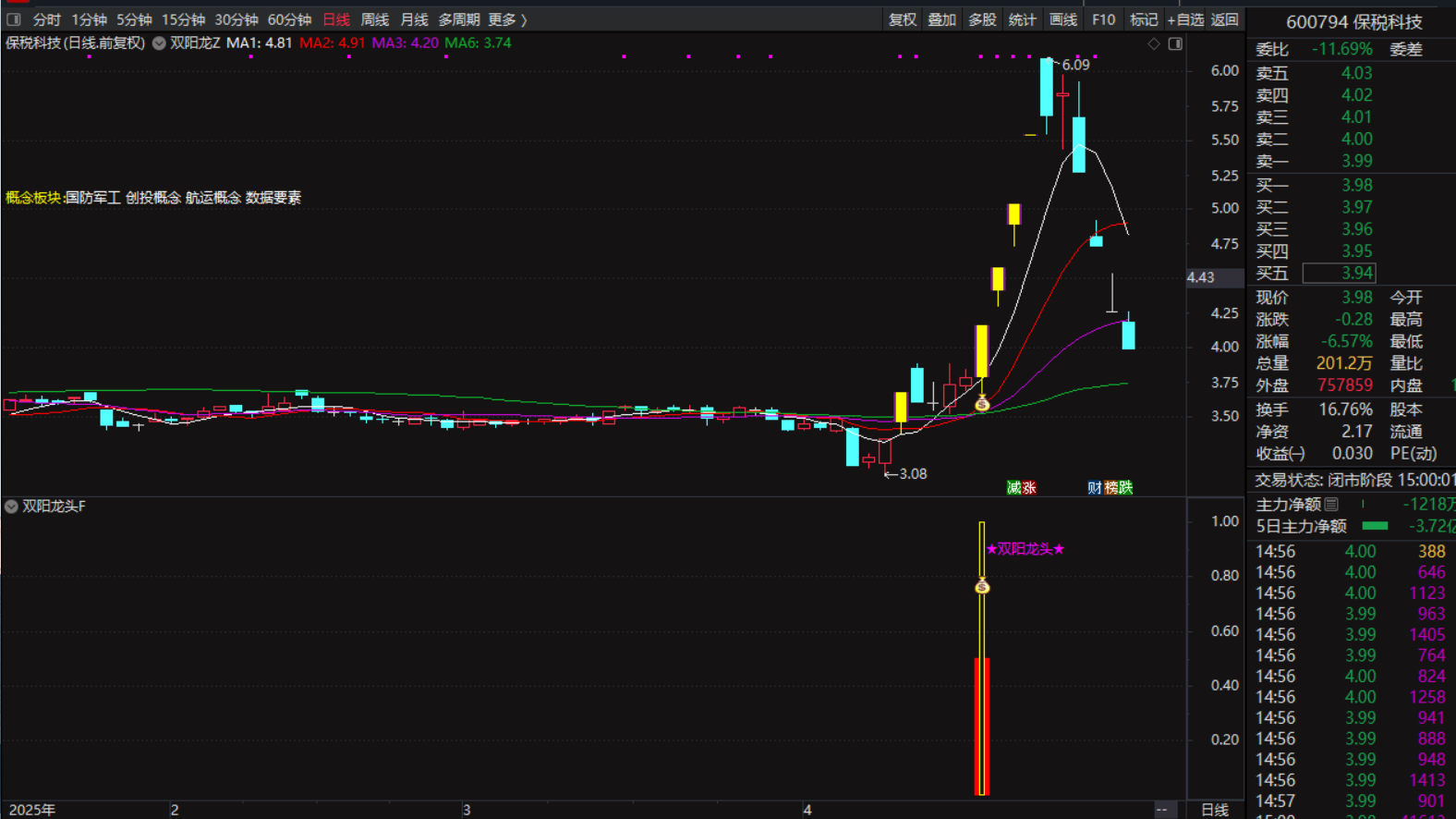The height and width of the screenshot is (819, 1456).
Task: Click the 财 tag below the chart
Action: (1095, 487)
